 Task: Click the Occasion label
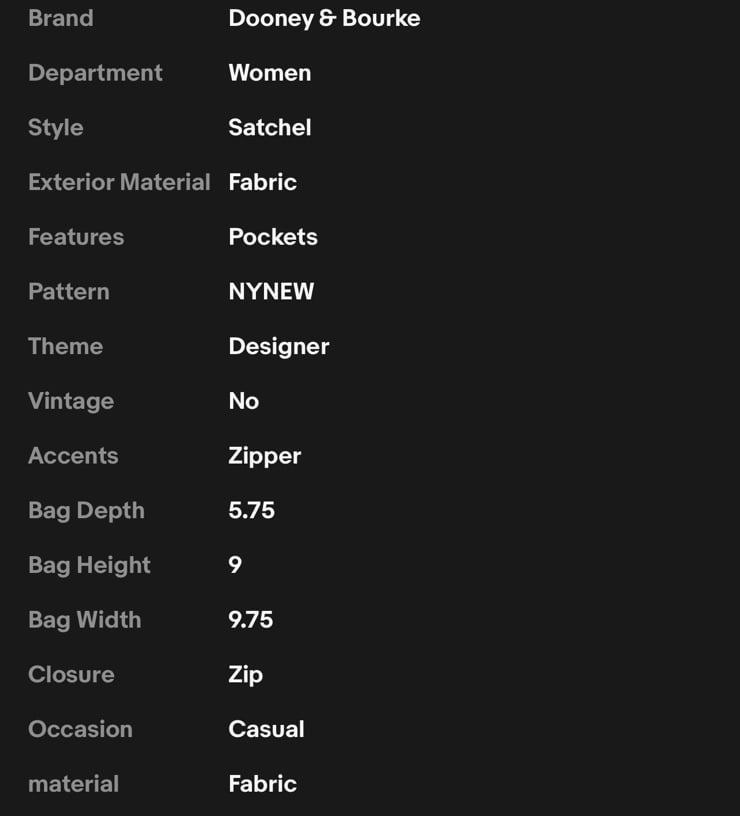80,729
